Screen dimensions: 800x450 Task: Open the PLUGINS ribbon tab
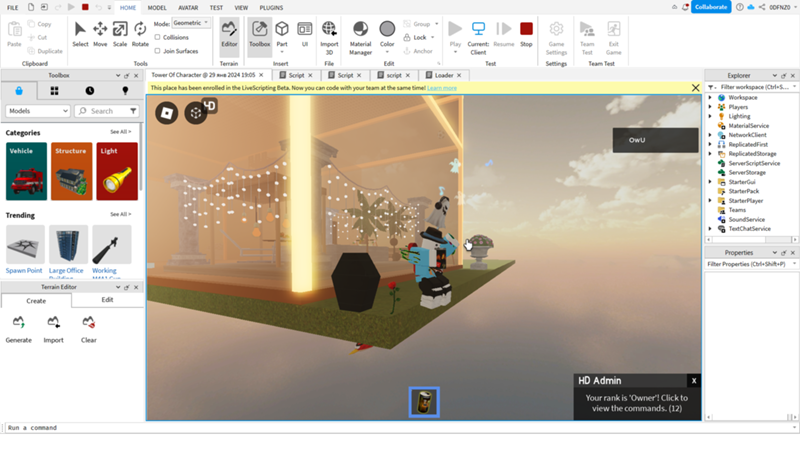(x=271, y=7)
